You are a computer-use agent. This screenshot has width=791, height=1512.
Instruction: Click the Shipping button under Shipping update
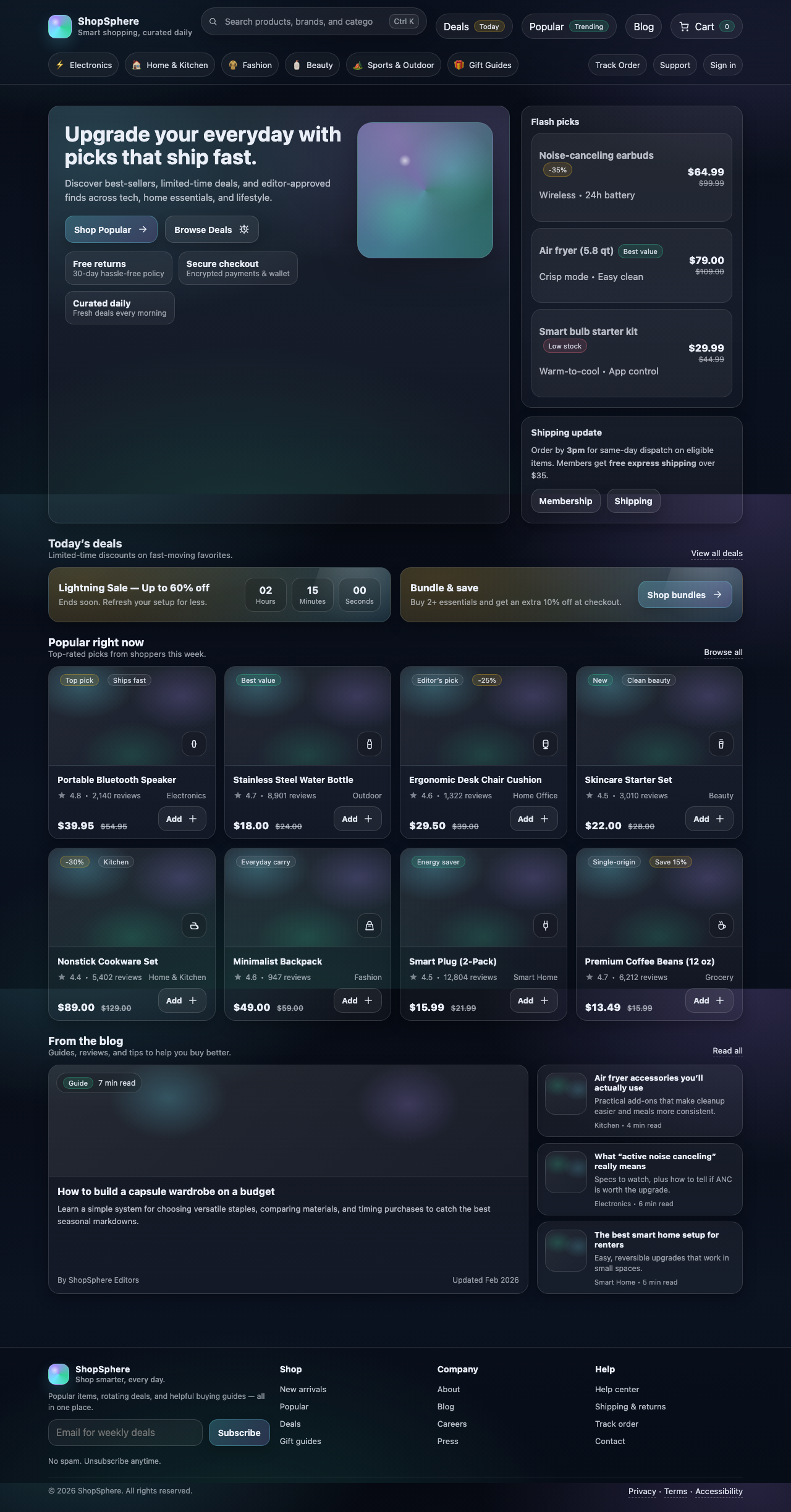coord(633,501)
